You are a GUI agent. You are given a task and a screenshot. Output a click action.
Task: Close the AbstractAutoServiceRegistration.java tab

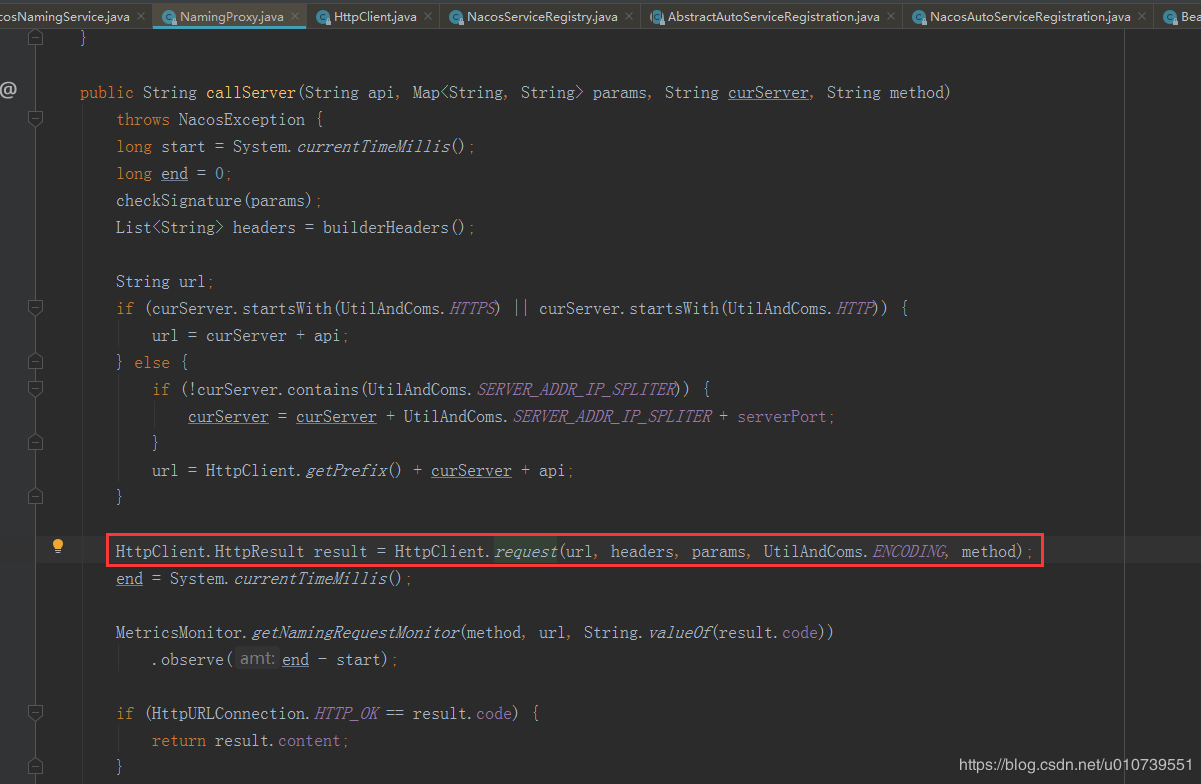click(x=891, y=17)
